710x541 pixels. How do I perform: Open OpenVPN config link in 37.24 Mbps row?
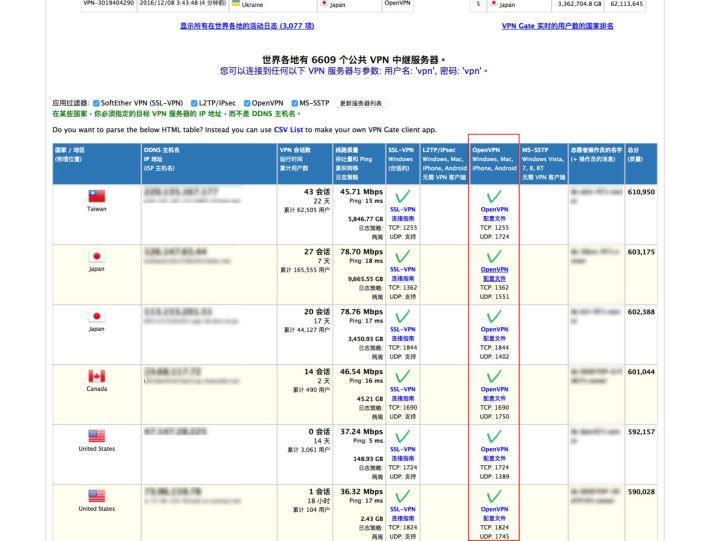tap(494, 454)
